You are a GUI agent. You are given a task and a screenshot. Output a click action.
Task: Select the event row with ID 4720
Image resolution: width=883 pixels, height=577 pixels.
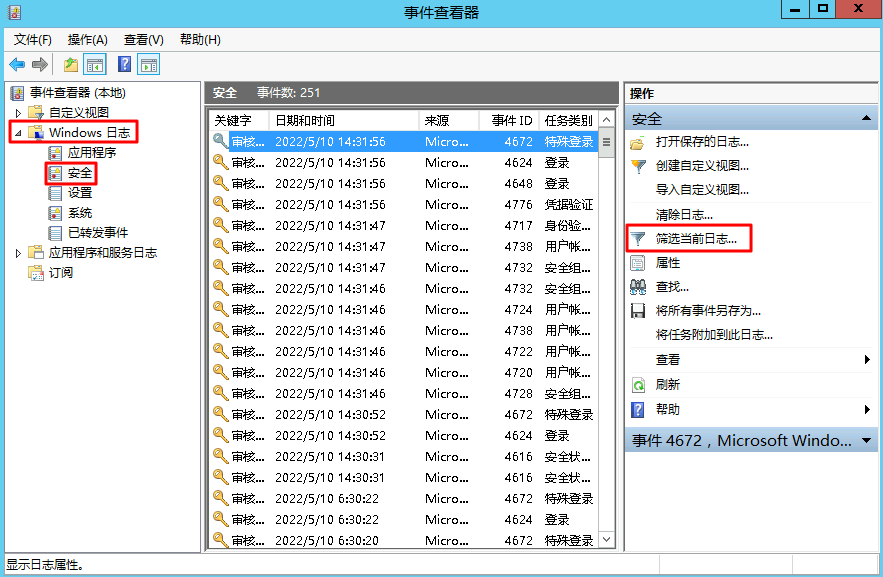[404, 373]
